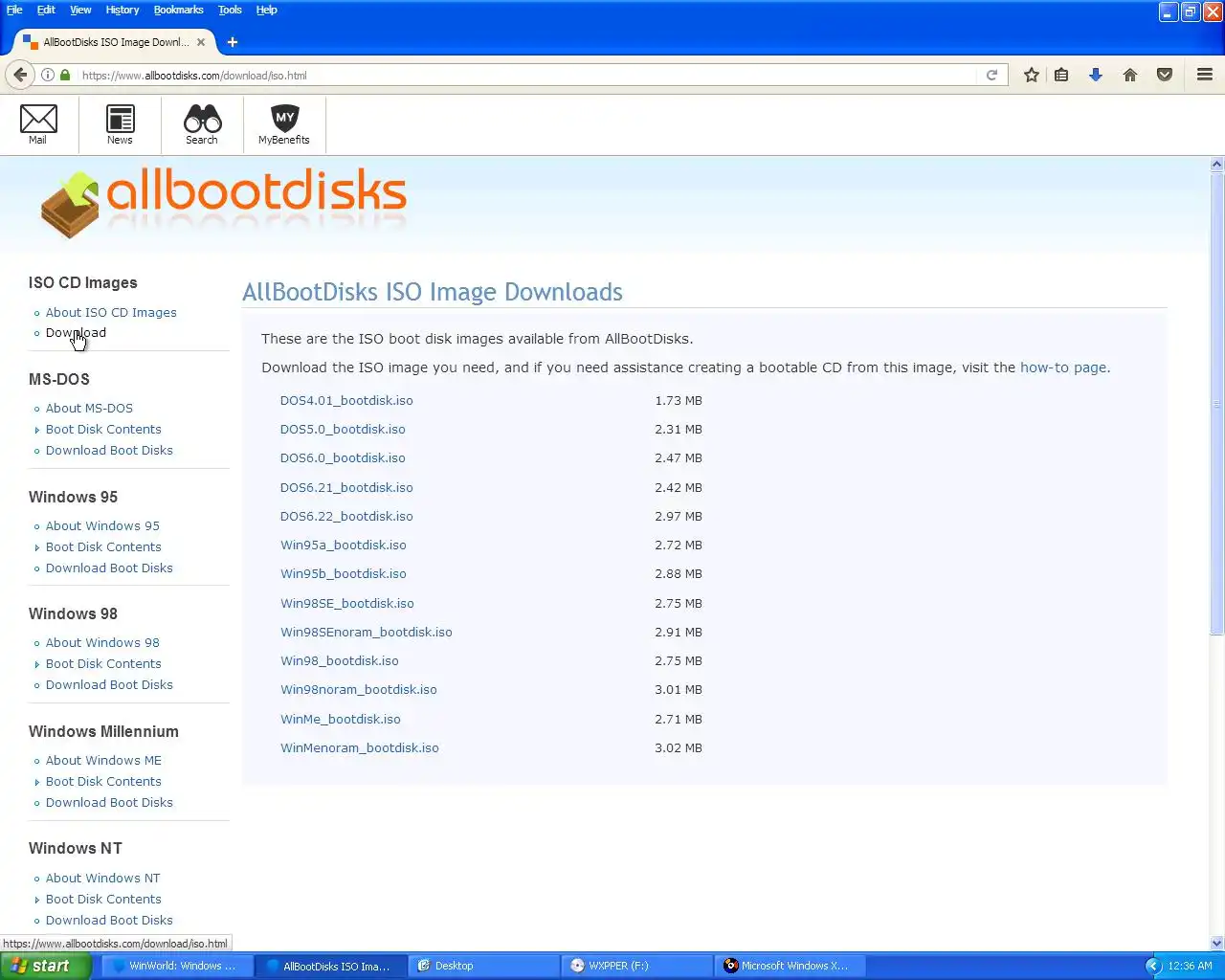The image size is (1225, 980).
Task: Click the URL address field
Action: [x=526, y=75]
